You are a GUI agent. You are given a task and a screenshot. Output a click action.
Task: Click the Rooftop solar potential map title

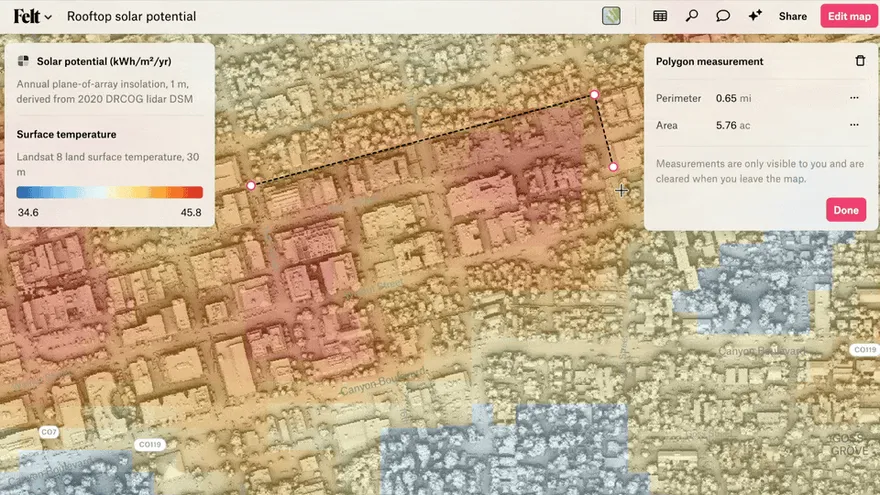pyautogui.click(x=131, y=16)
